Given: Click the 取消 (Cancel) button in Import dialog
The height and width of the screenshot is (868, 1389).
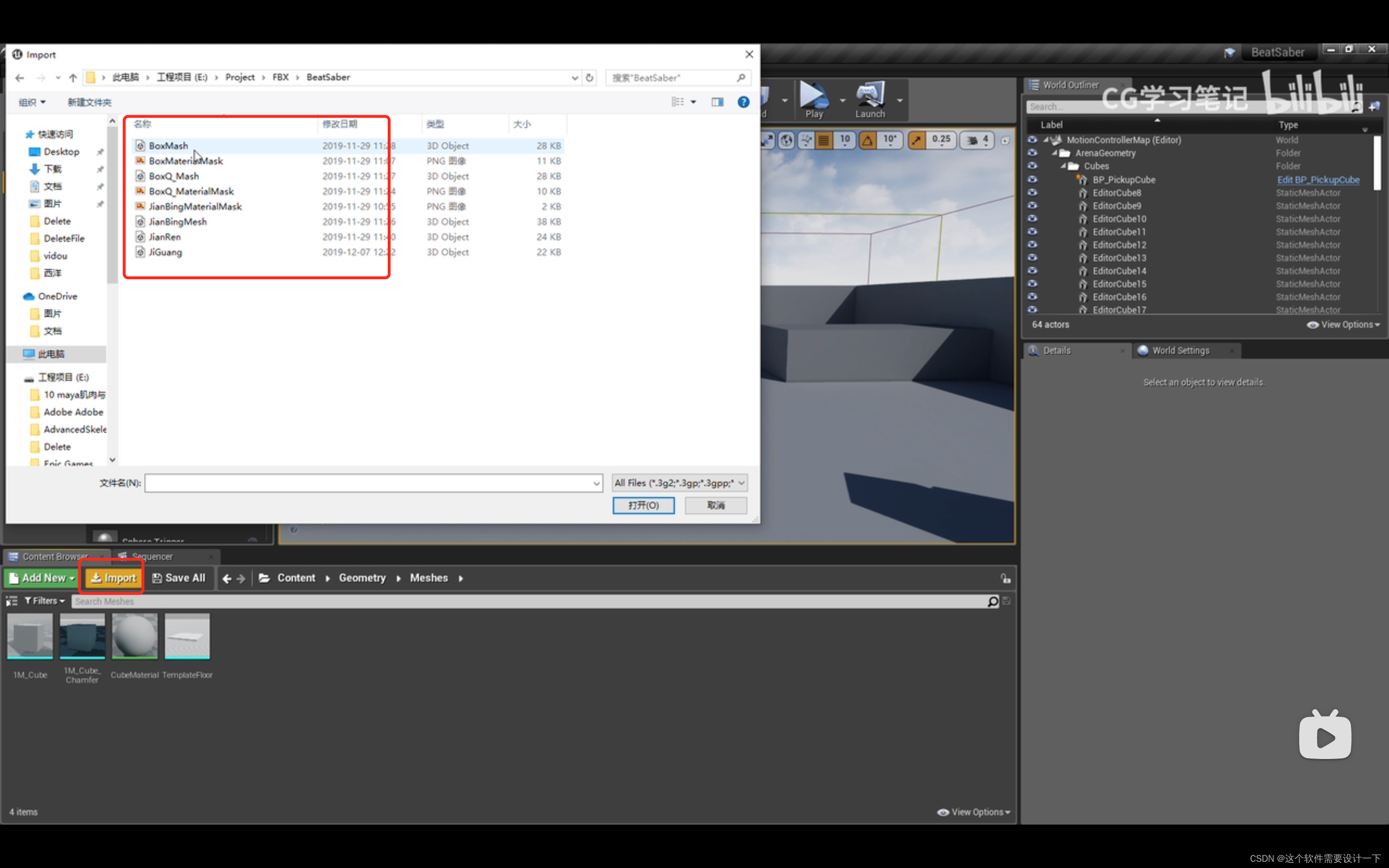Looking at the screenshot, I should coord(717,505).
